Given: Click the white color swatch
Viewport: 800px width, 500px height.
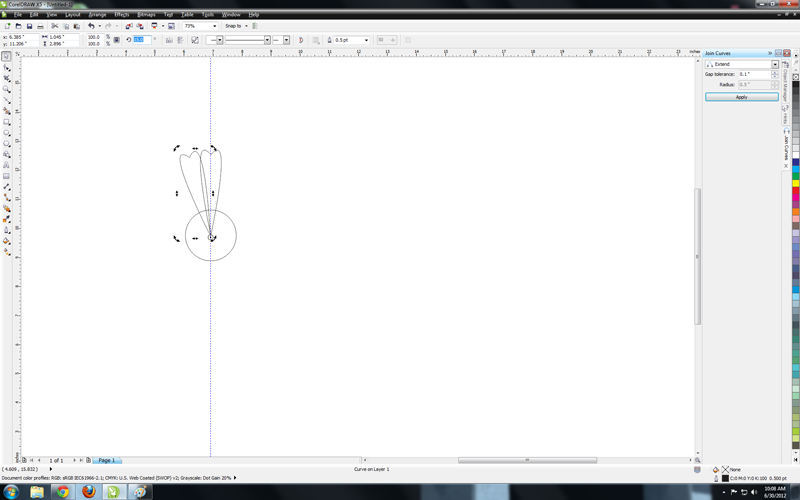Looking at the screenshot, I should tap(795, 155).
